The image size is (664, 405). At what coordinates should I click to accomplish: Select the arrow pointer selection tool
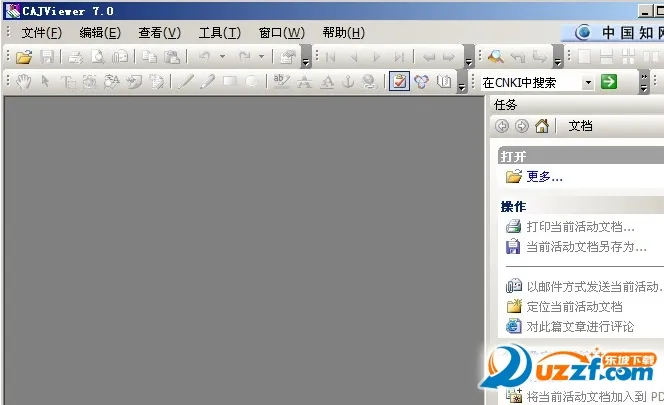(x=44, y=82)
